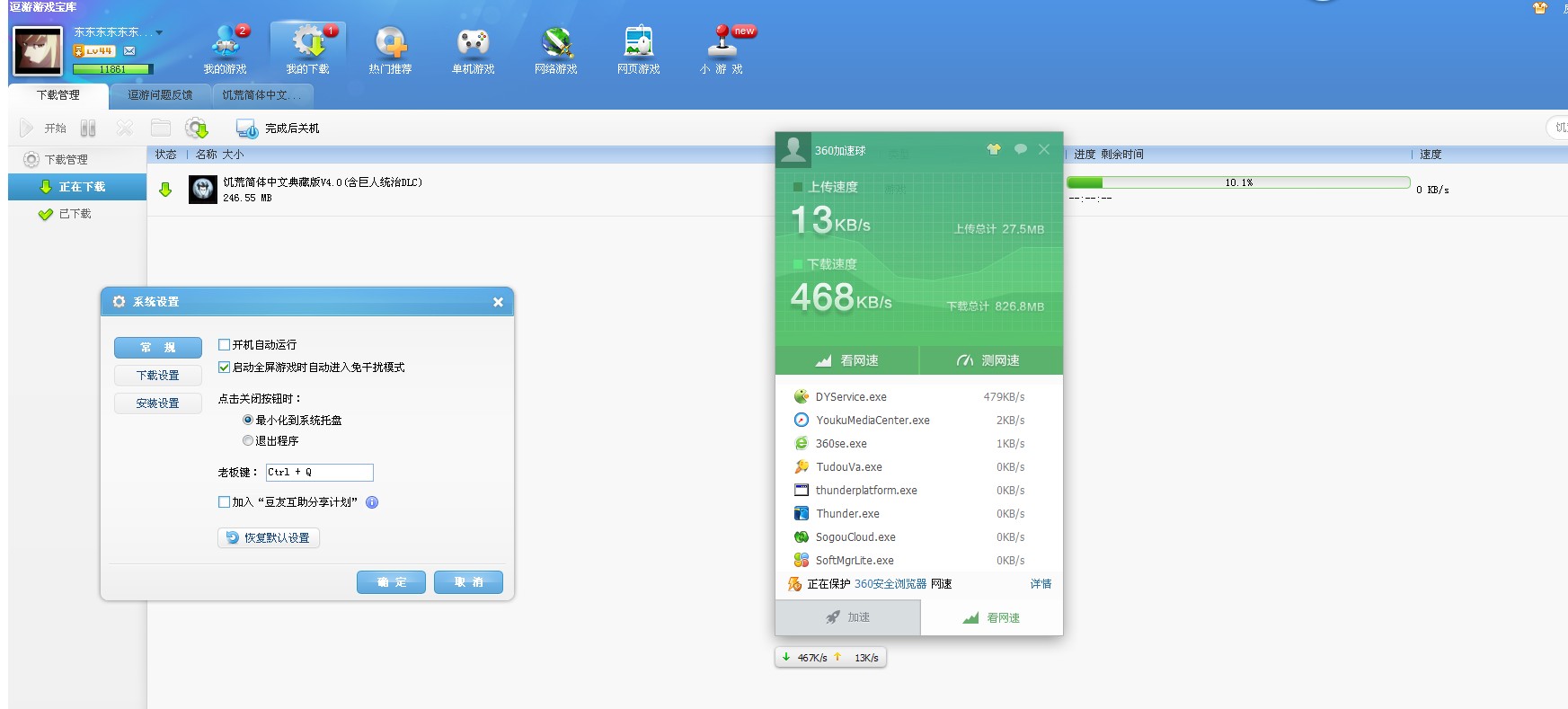
Task: Click the DYService.exe process icon
Action: [802, 396]
